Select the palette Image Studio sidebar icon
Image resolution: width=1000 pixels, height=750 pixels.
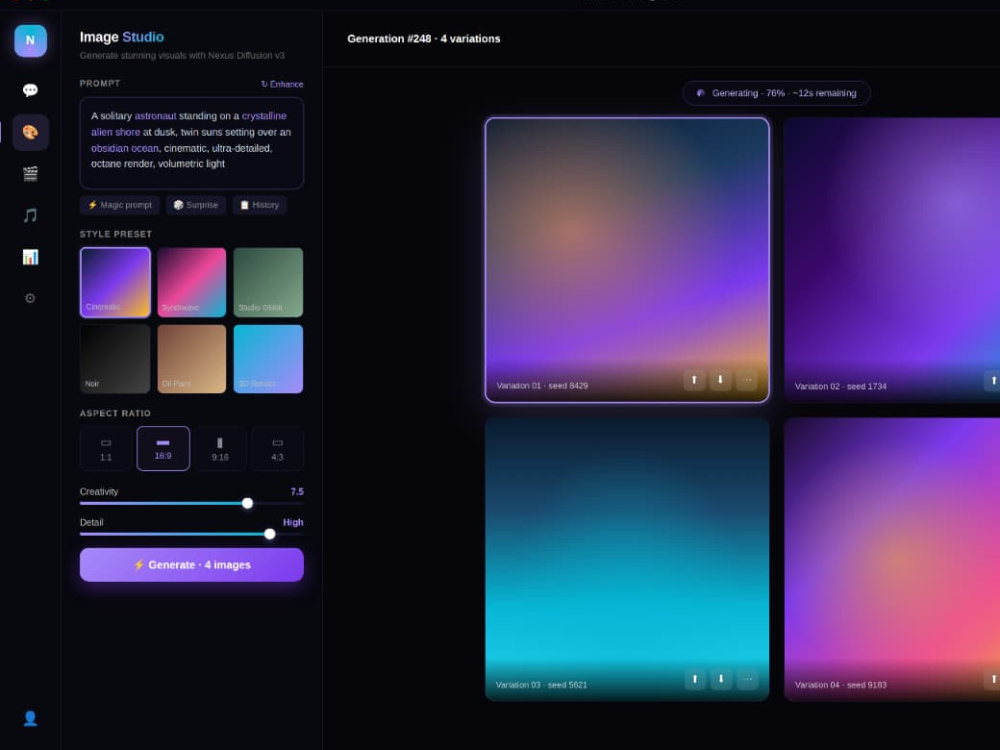point(30,132)
